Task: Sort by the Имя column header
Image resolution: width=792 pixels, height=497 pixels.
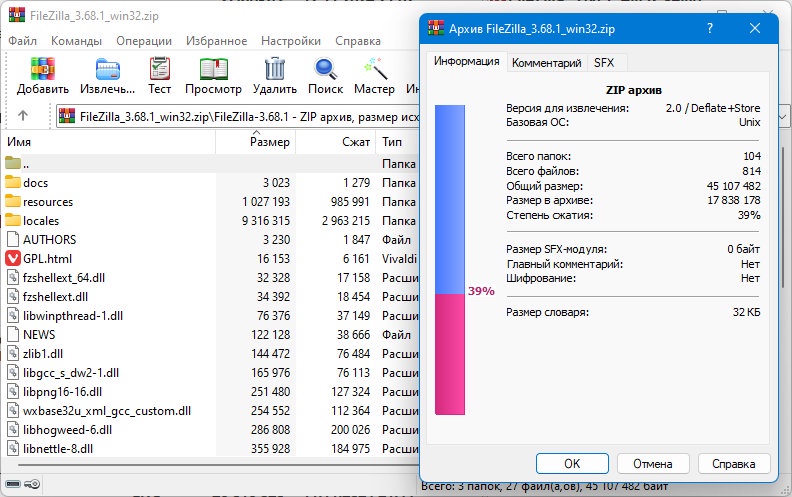Action: (108, 142)
